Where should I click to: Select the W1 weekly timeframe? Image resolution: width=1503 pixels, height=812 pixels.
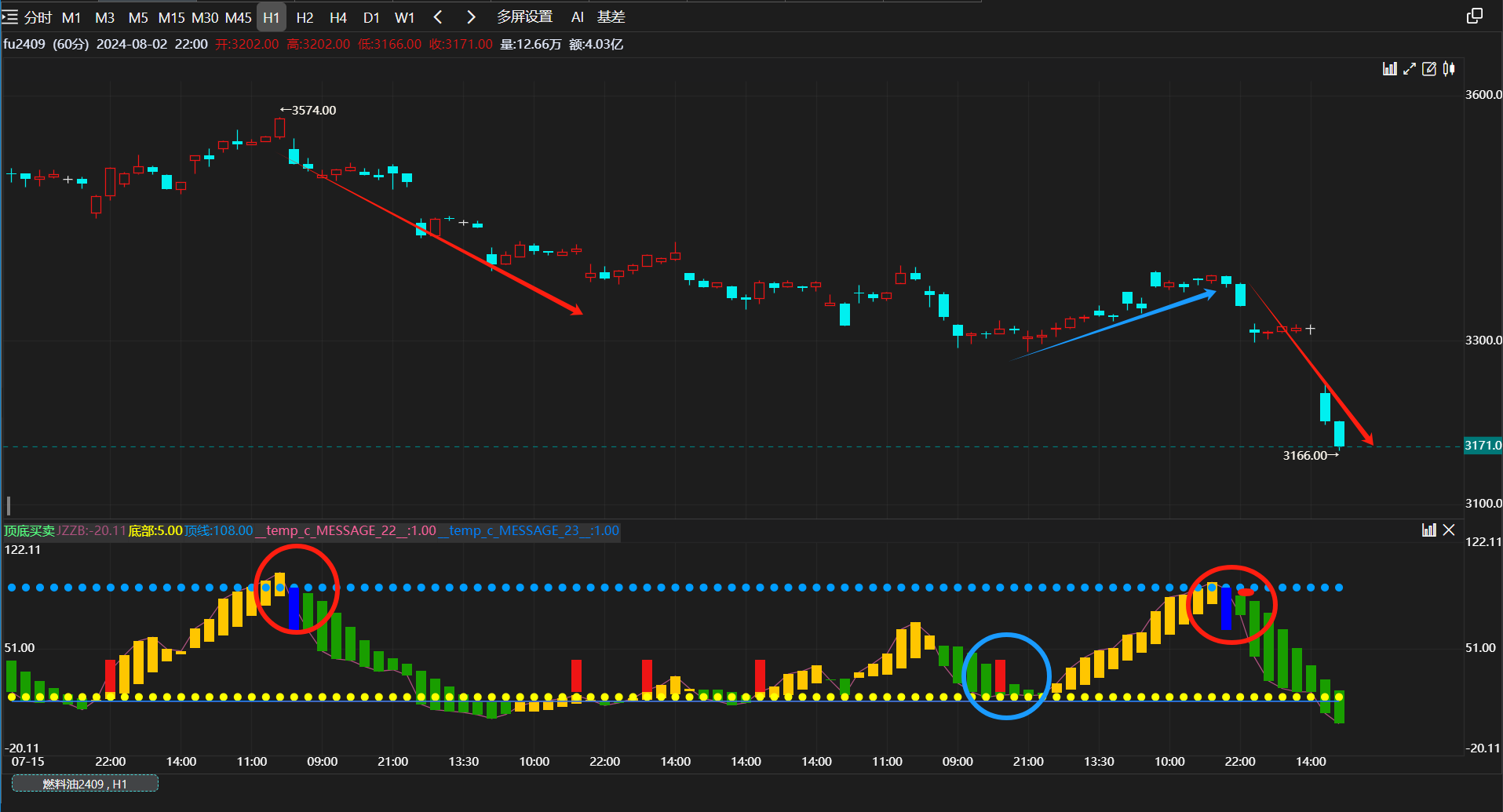click(404, 17)
